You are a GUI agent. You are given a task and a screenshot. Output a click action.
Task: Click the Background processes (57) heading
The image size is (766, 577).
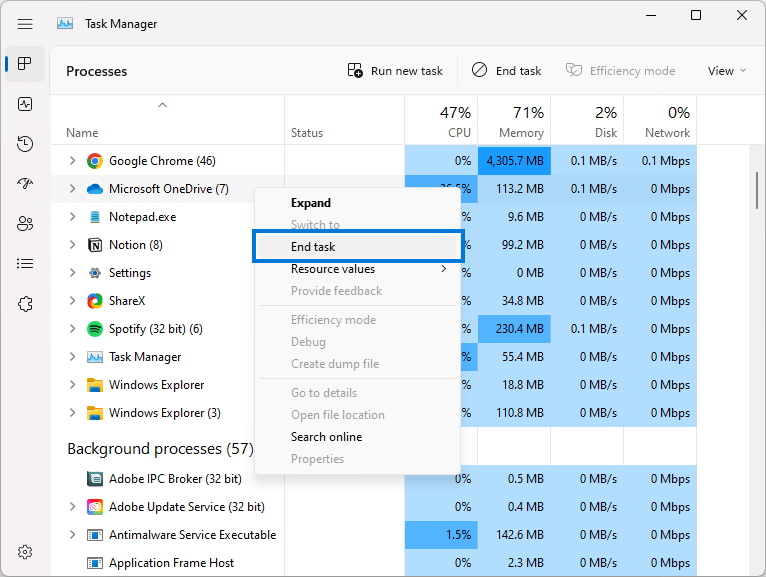pos(160,449)
